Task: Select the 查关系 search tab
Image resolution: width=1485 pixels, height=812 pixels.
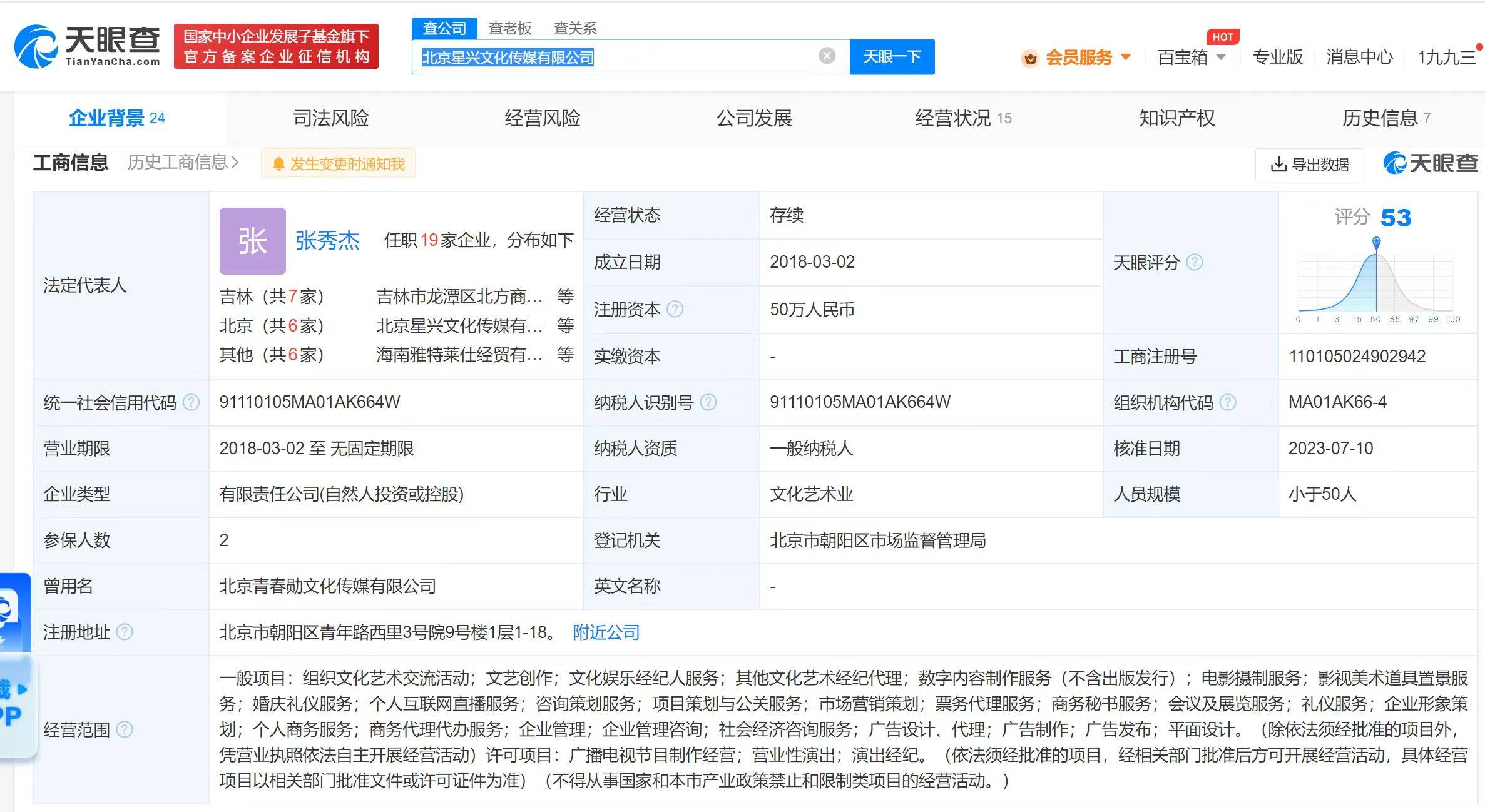Action: pos(575,28)
